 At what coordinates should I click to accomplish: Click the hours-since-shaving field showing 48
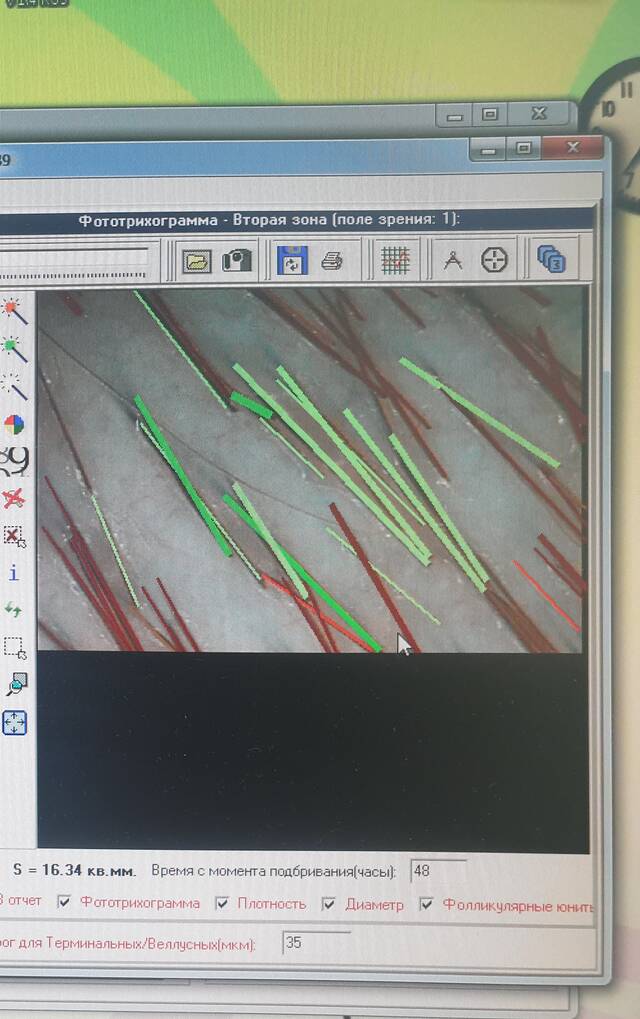point(439,871)
